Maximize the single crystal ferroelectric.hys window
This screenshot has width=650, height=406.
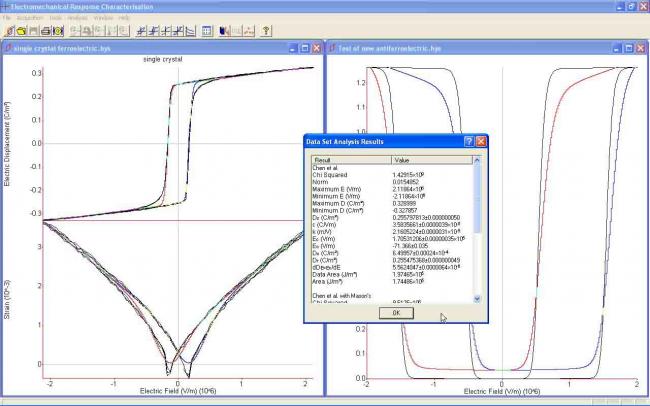point(304,47)
